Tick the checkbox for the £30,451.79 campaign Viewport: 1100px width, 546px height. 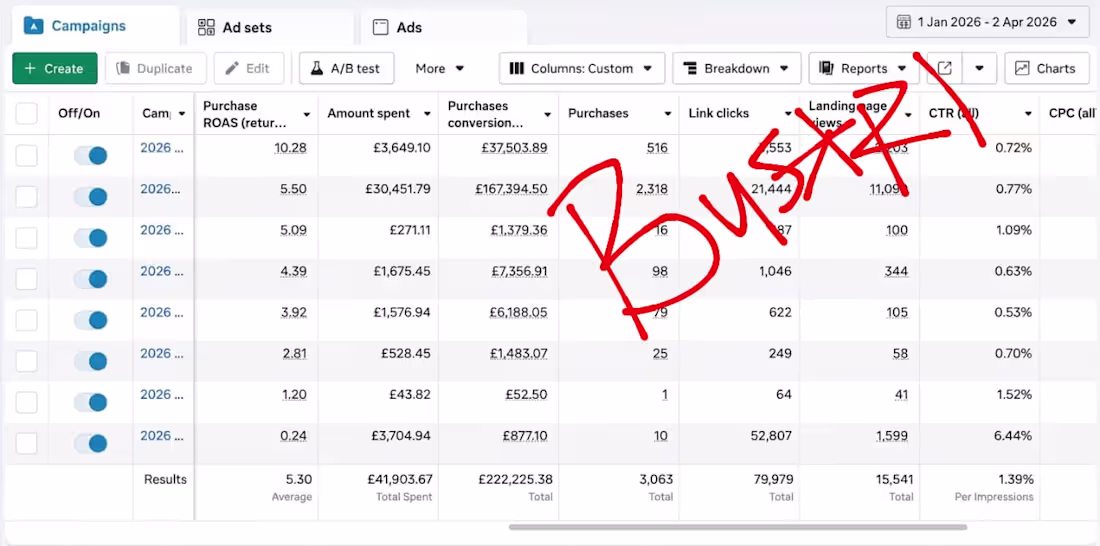coord(27,197)
